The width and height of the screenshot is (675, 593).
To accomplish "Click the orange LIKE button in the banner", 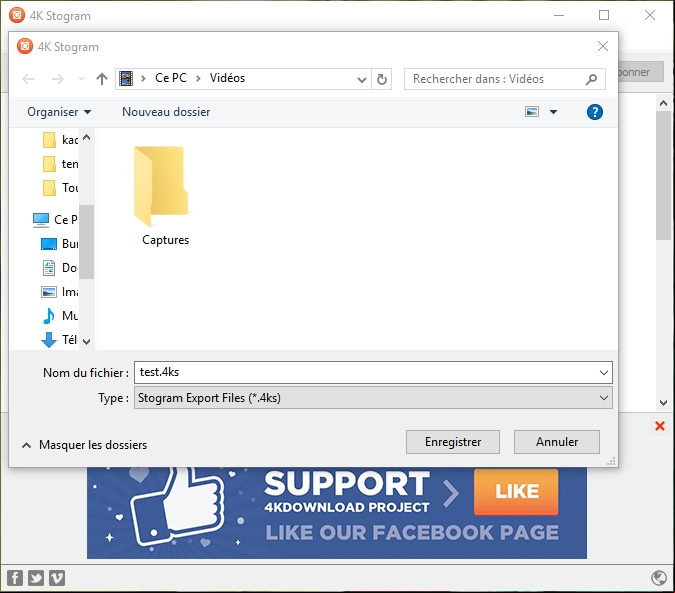I will click(x=516, y=492).
